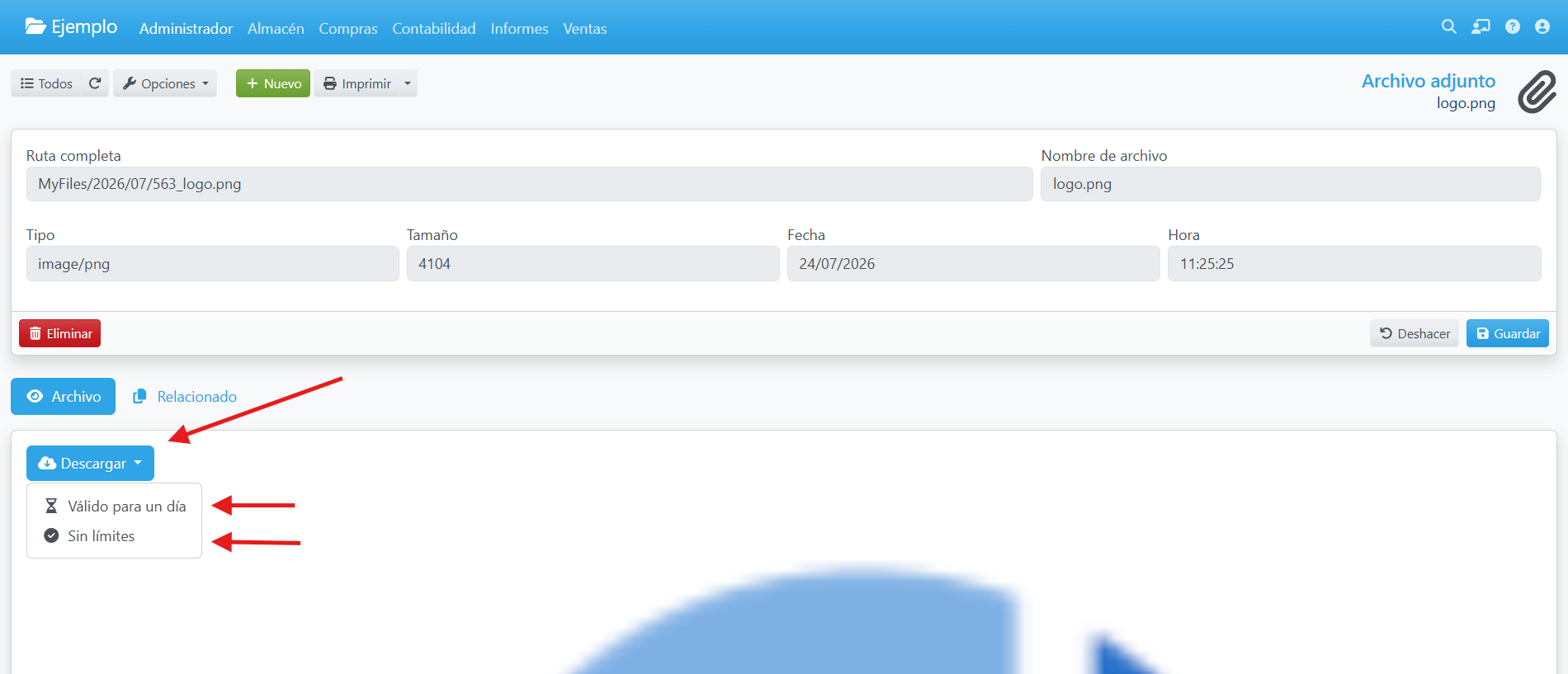Open the user account icon
This screenshot has width=1568, height=674.
(1542, 26)
